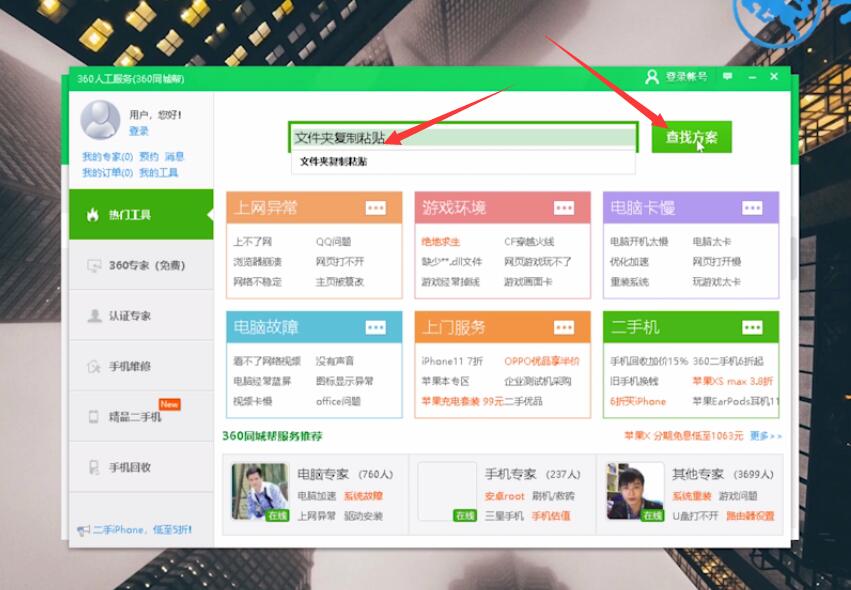Click CF穿越火线 under 游戏环境
The height and width of the screenshot is (590, 851).
point(529,242)
